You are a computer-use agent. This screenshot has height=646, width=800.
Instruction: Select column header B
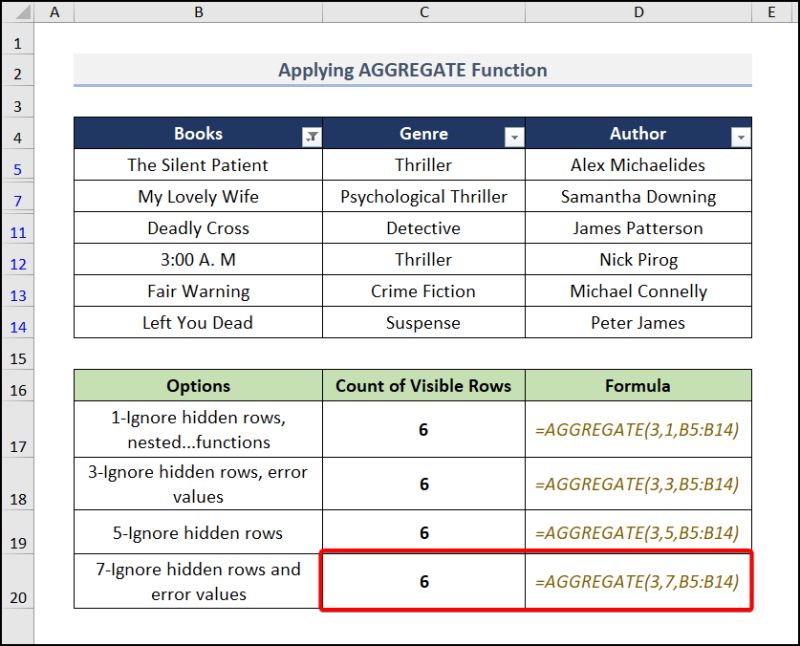[x=198, y=12]
